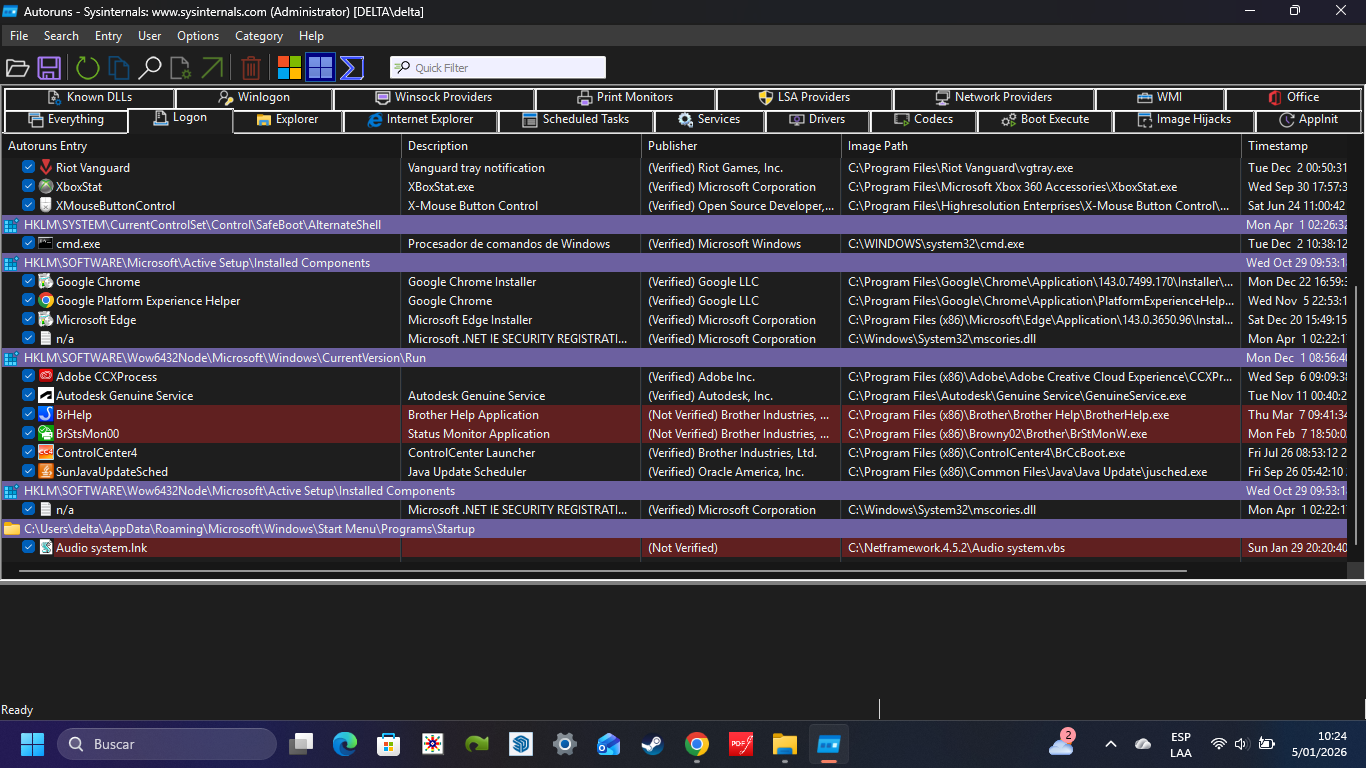The image size is (1366, 768).
Task: Open Steam from the taskbar
Action: [653, 744]
